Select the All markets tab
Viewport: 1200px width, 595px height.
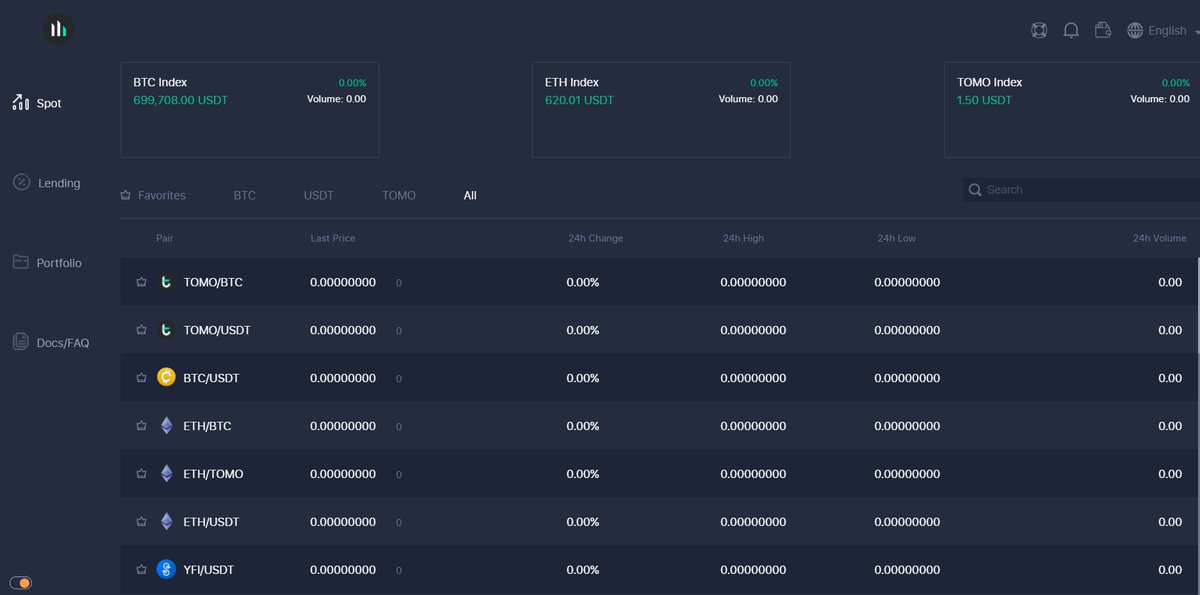pyautogui.click(x=470, y=195)
